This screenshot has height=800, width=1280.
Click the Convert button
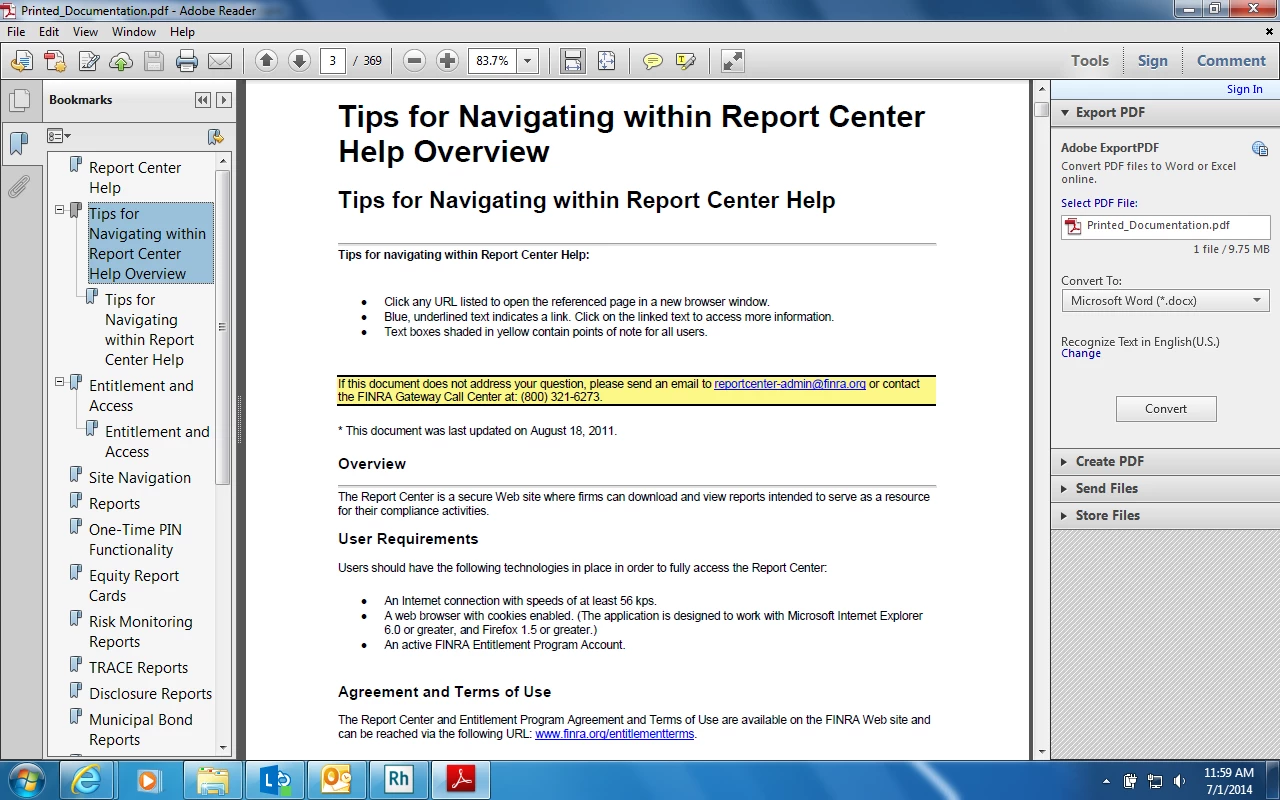coord(1166,409)
